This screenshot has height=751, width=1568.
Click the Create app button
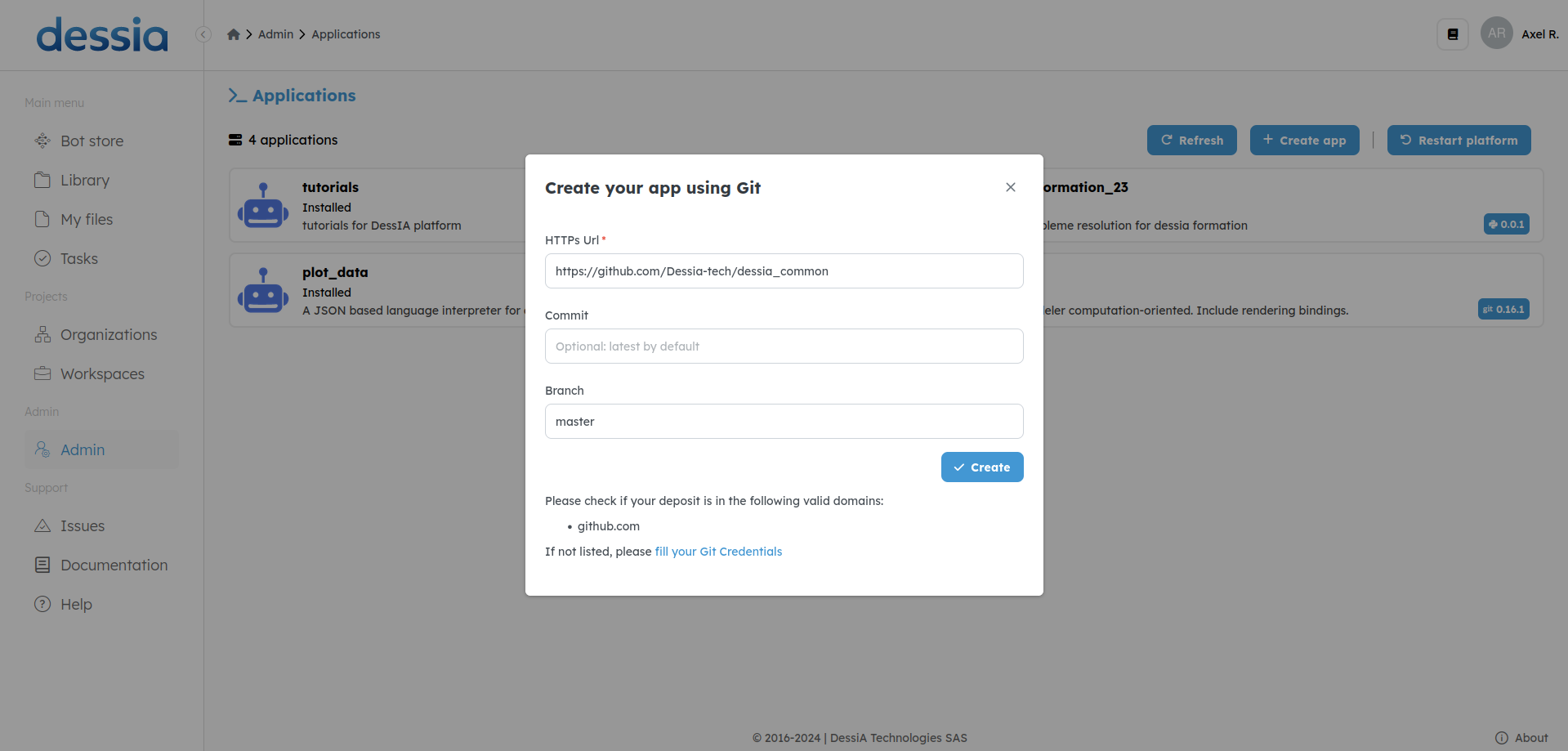click(x=1305, y=141)
